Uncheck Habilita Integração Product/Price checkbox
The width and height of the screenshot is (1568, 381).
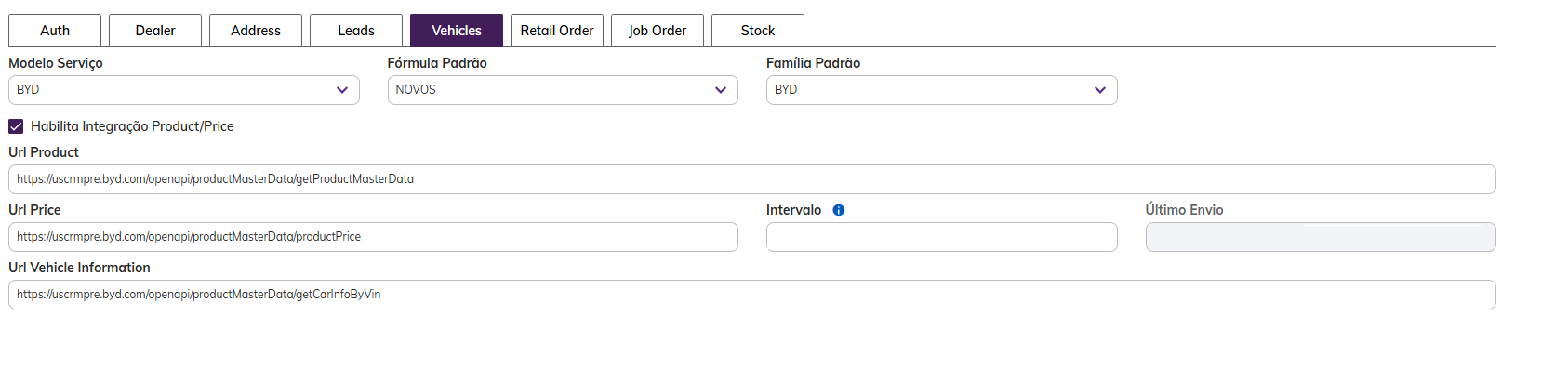16,126
